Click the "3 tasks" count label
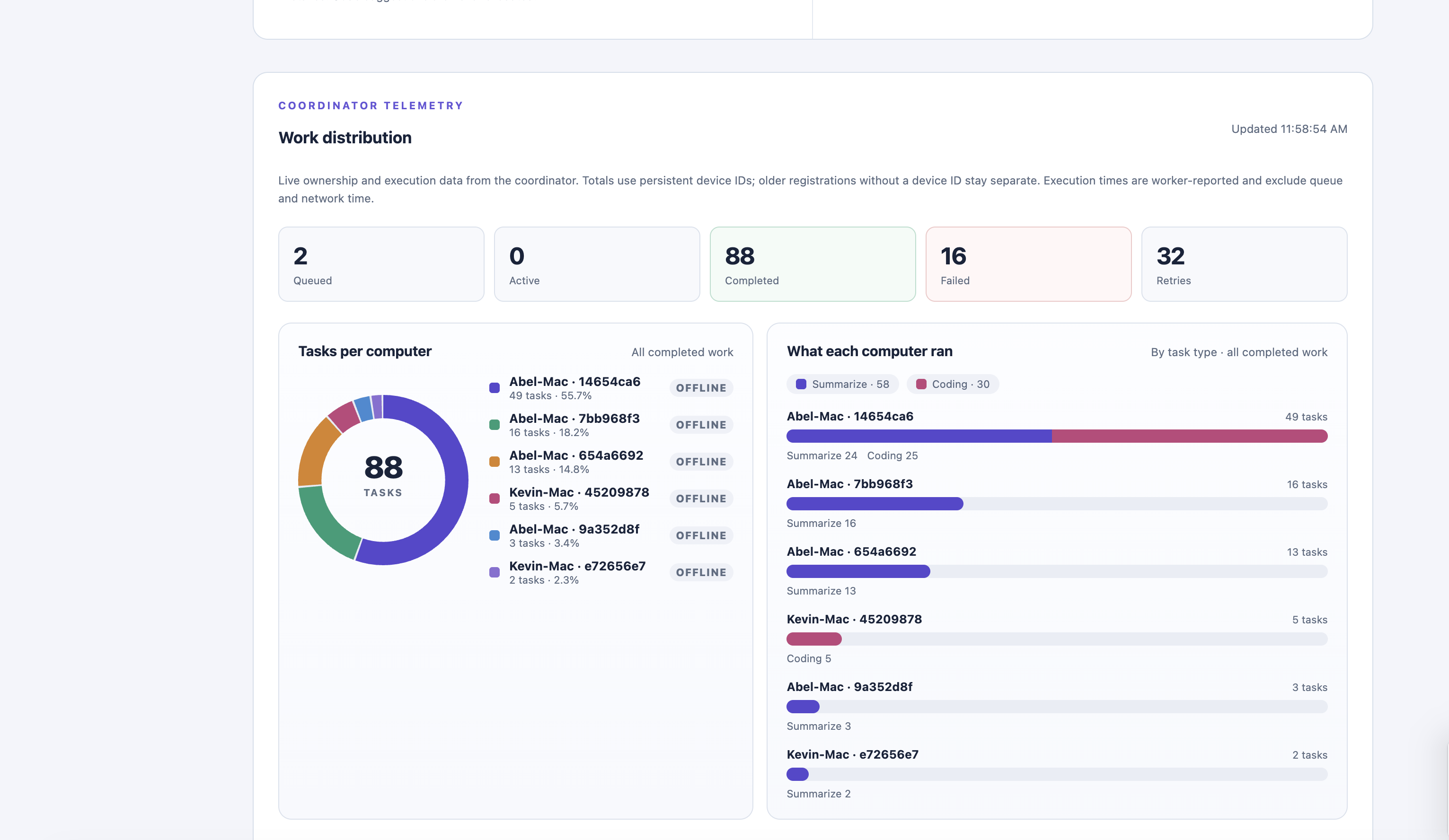Image resolution: width=1449 pixels, height=840 pixels. pyautogui.click(x=1310, y=687)
